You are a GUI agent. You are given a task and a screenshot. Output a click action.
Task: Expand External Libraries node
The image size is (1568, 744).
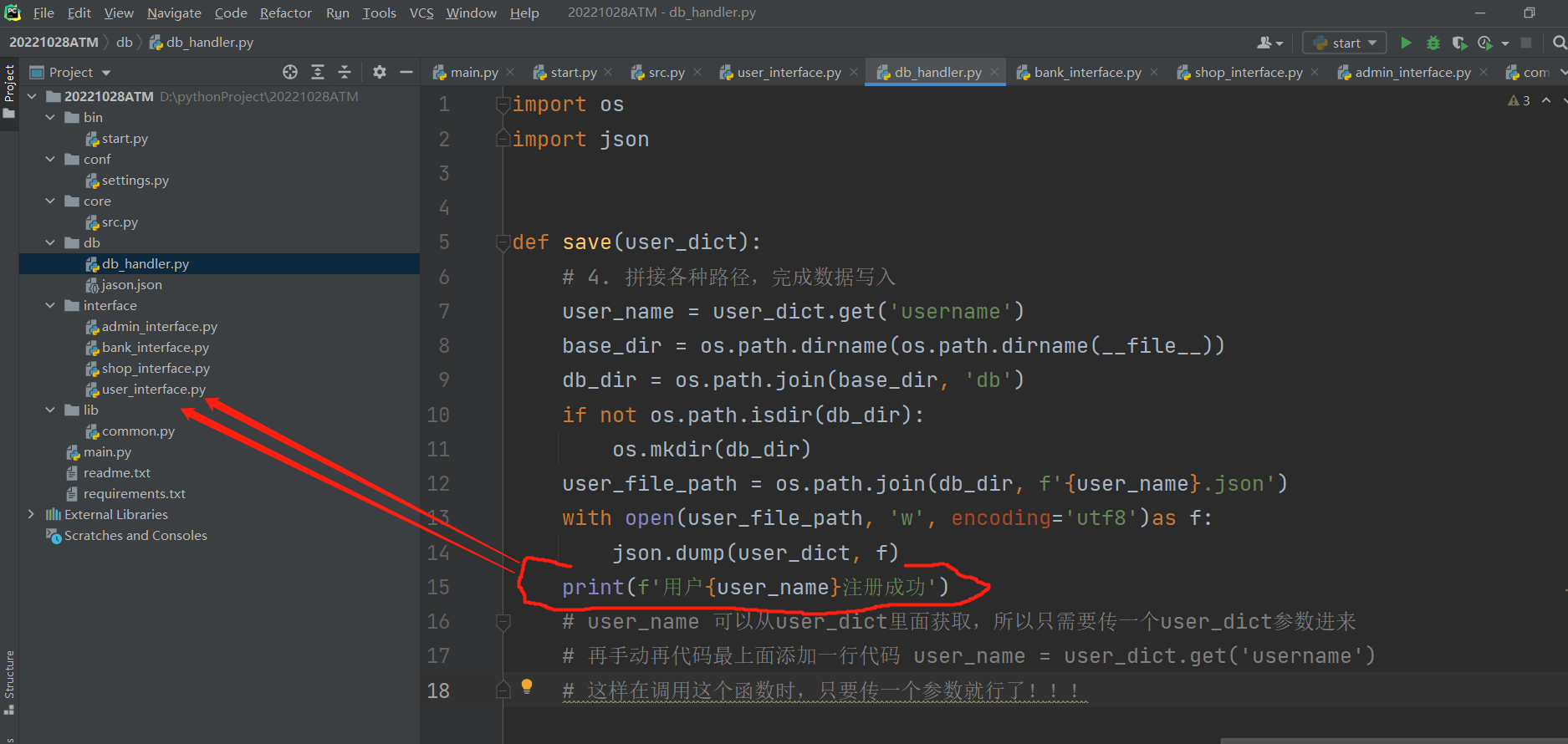[x=32, y=514]
